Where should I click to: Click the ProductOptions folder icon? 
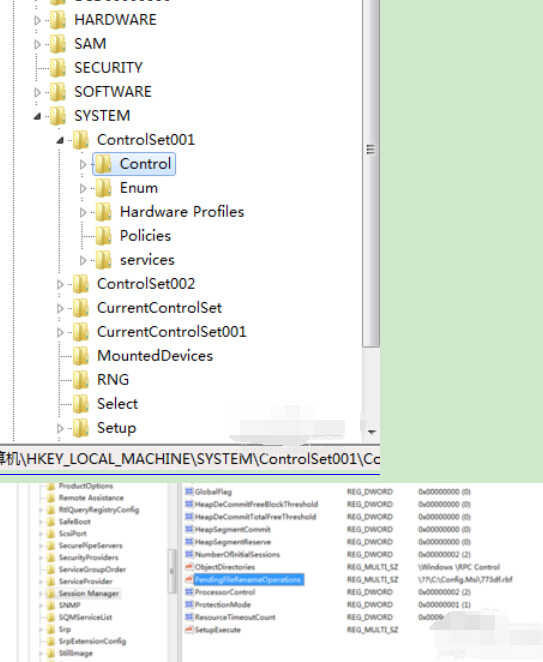[x=51, y=486]
